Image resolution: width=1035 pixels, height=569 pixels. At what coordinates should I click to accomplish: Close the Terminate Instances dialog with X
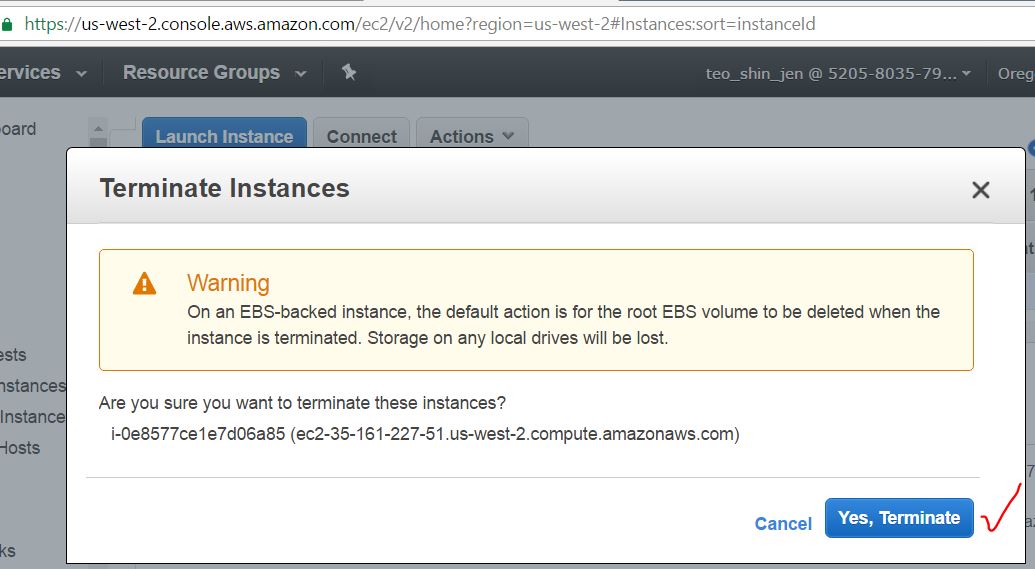click(x=980, y=190)
